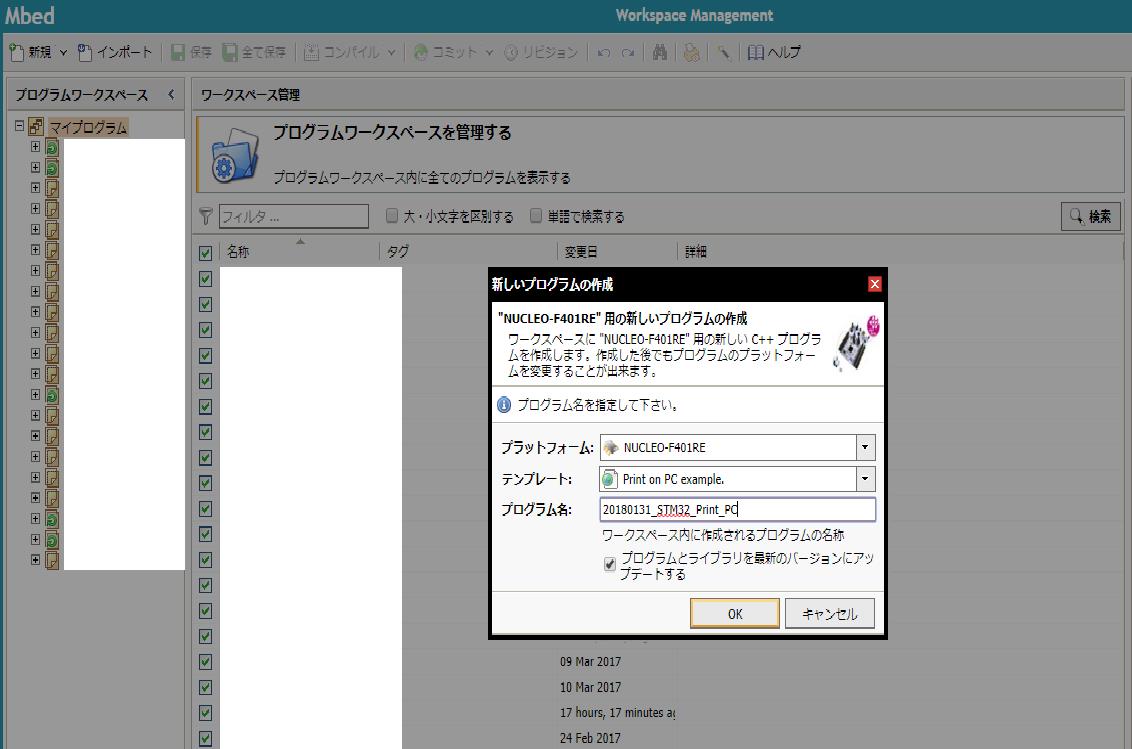
Task: Select the NUCLEO-F401RE platform combo box
Action: [737, 448]
